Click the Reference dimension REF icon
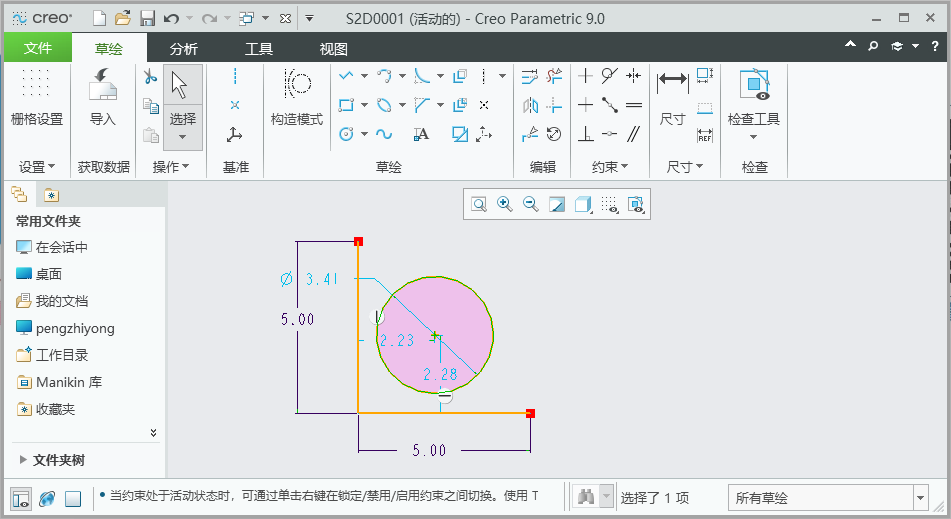Viewport: 951px width, 519px height. tap(705, 135)
